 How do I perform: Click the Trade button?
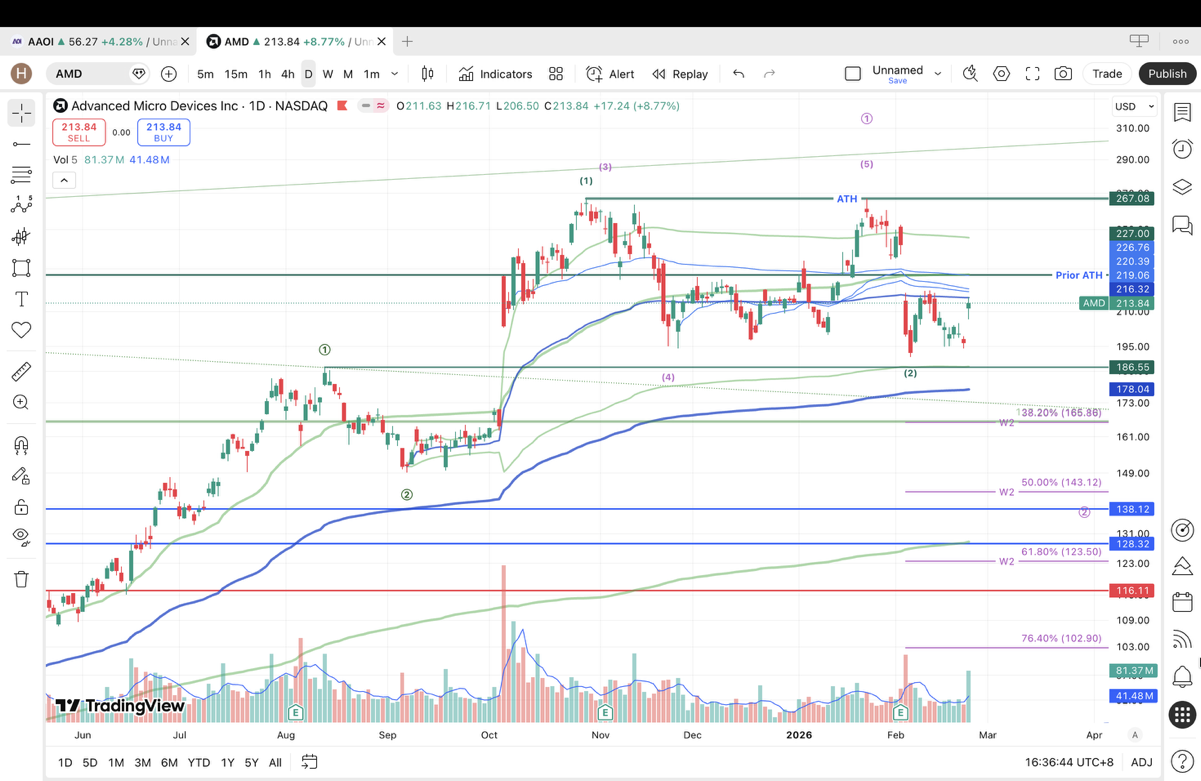1107,74
